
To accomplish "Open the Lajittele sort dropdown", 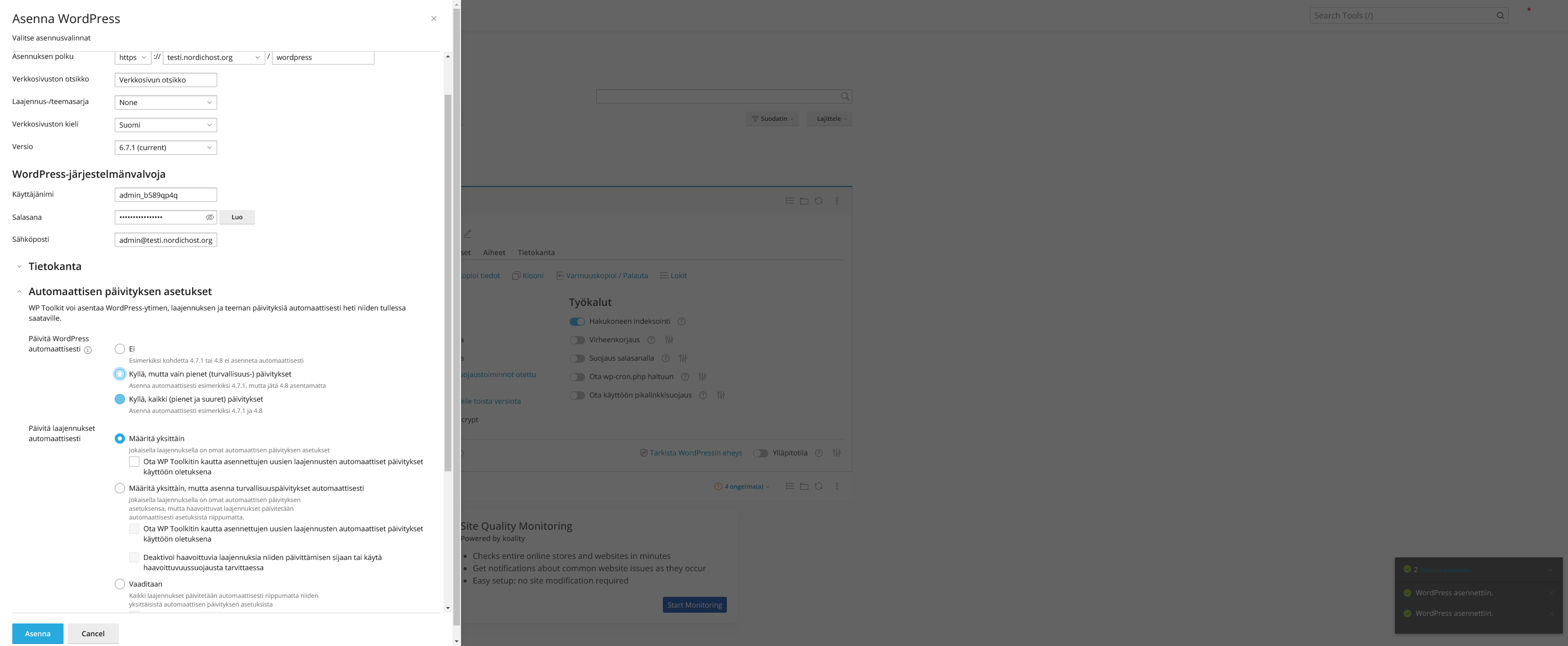I will coord(829,119).
